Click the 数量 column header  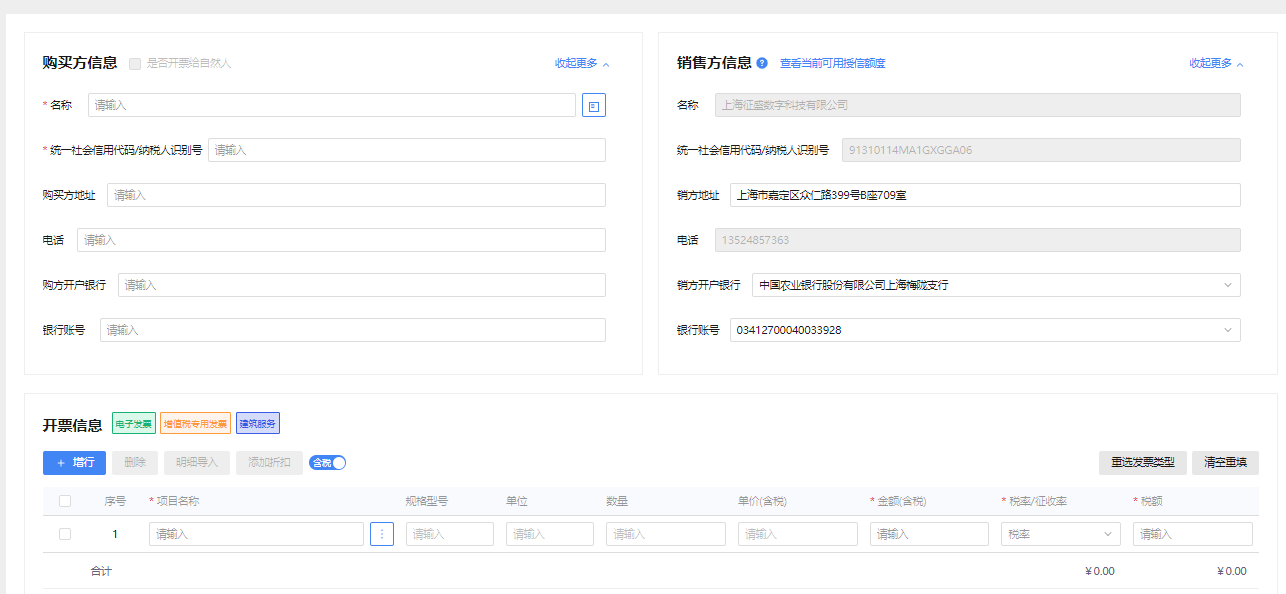click(616, 501)
